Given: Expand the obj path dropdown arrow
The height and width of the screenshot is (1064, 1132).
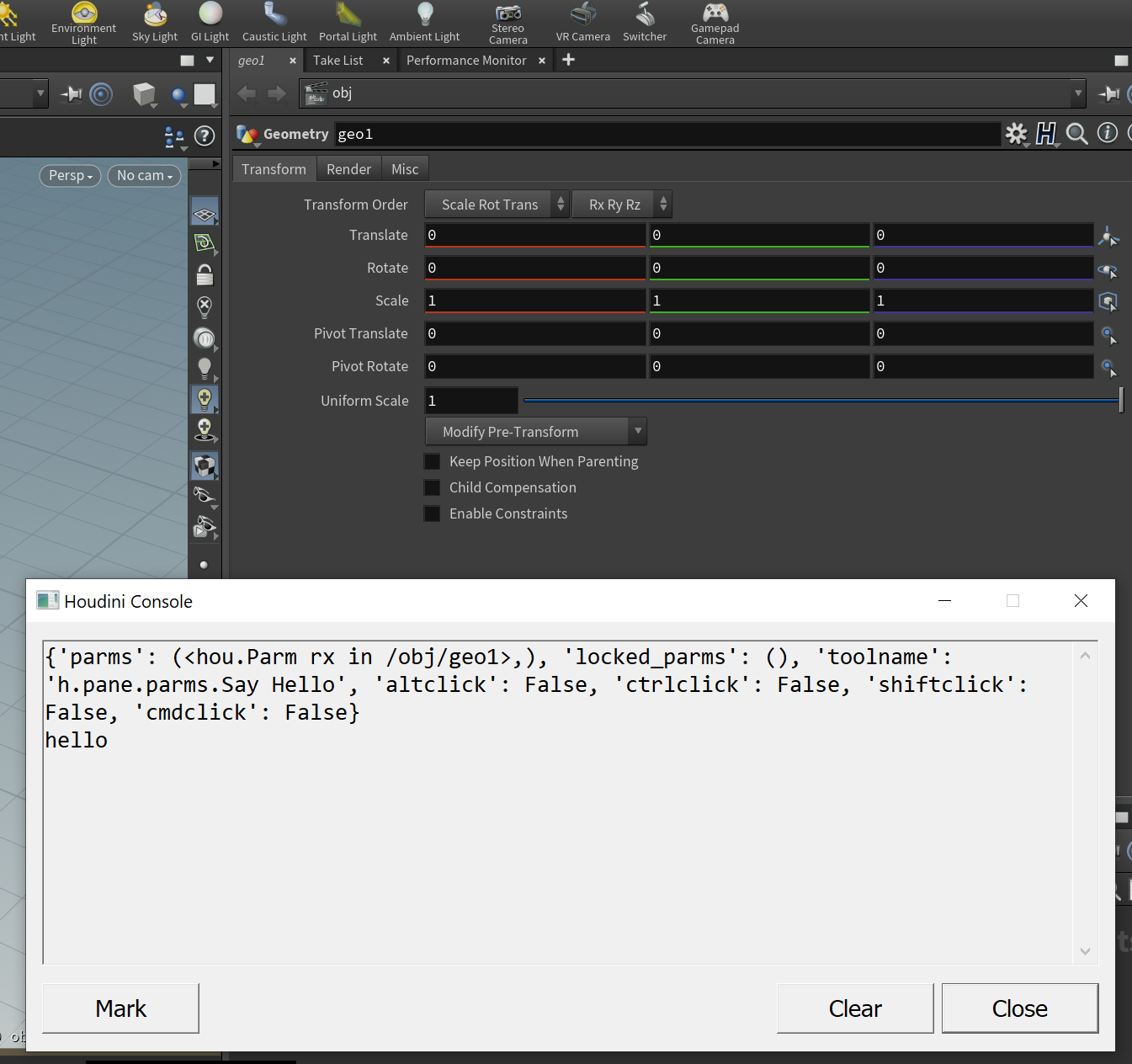Looking at the screenshot, I should 1078,93.
